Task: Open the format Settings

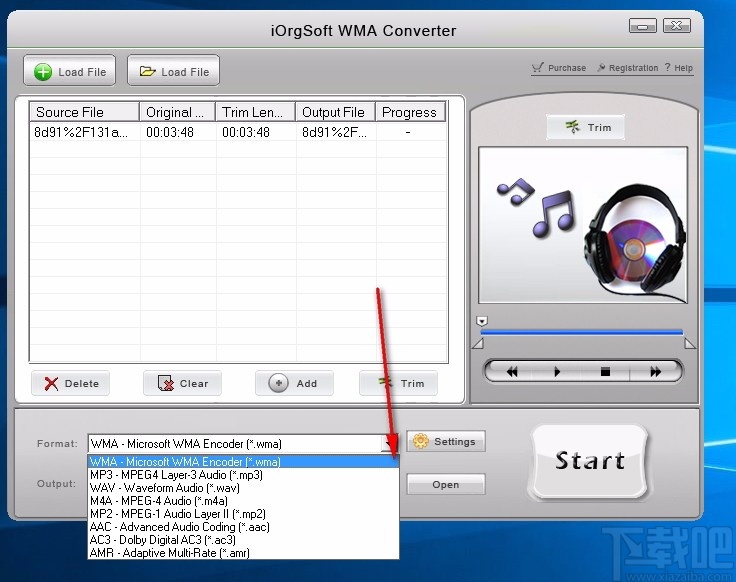Action: point(446,442)
